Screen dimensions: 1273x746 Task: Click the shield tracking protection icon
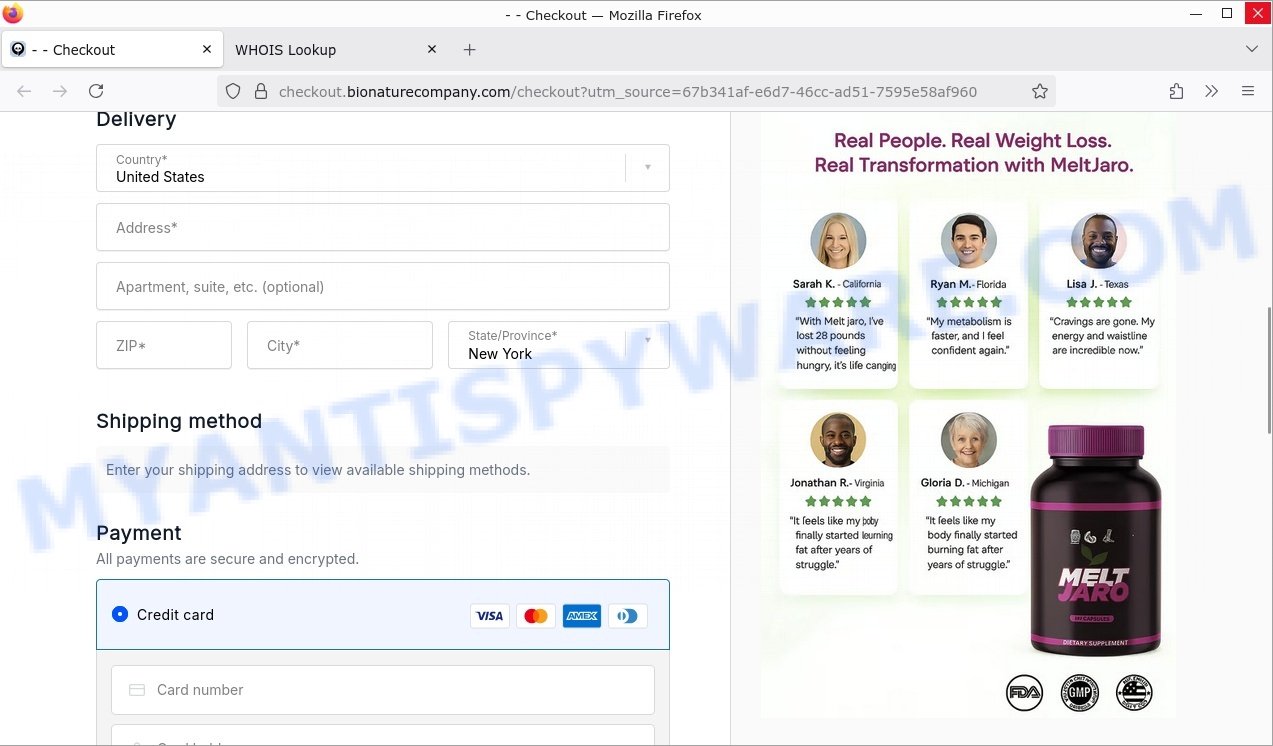pos(233,91)
